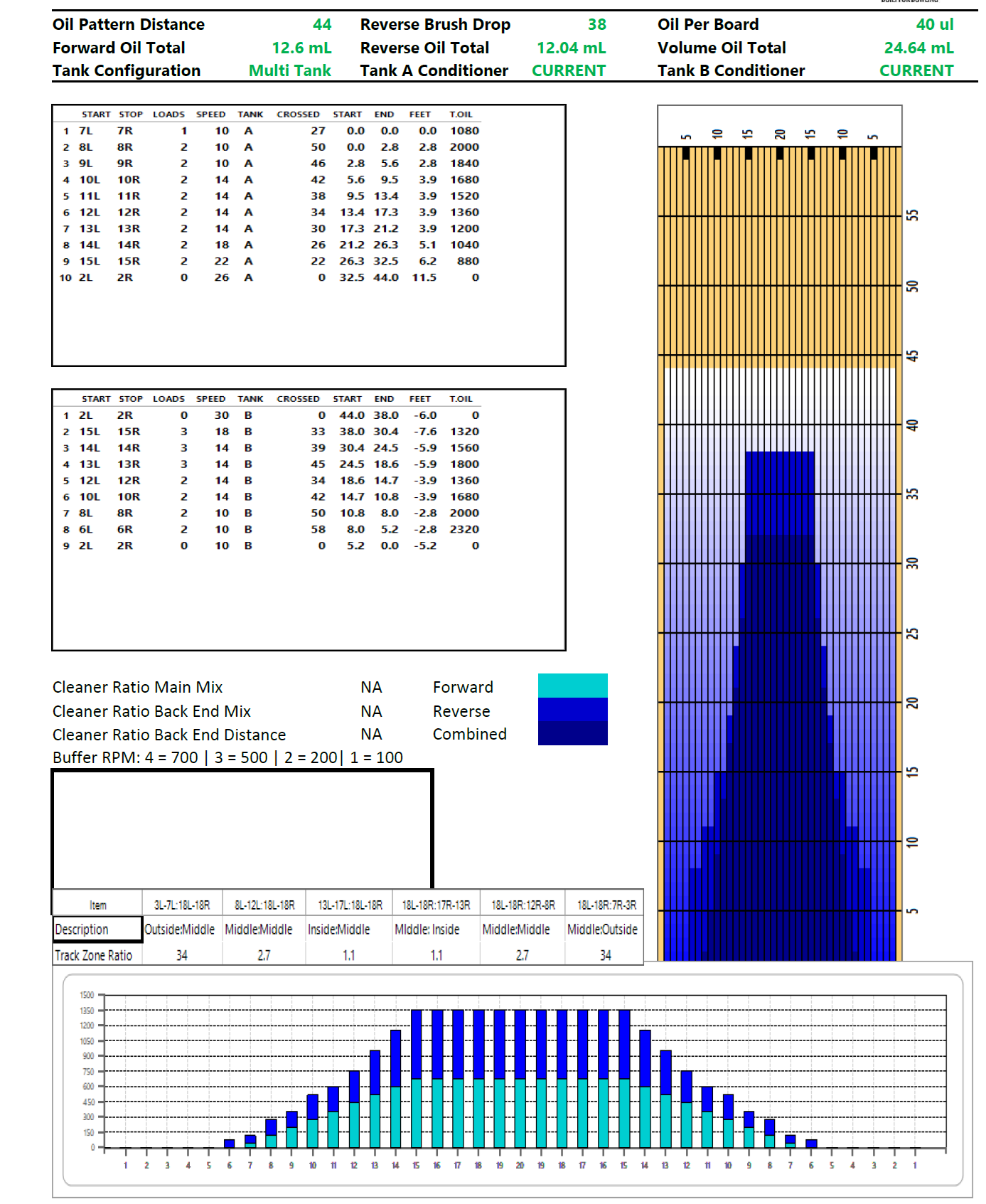Click the cyan Forward legend swatch

click(572, 686)
